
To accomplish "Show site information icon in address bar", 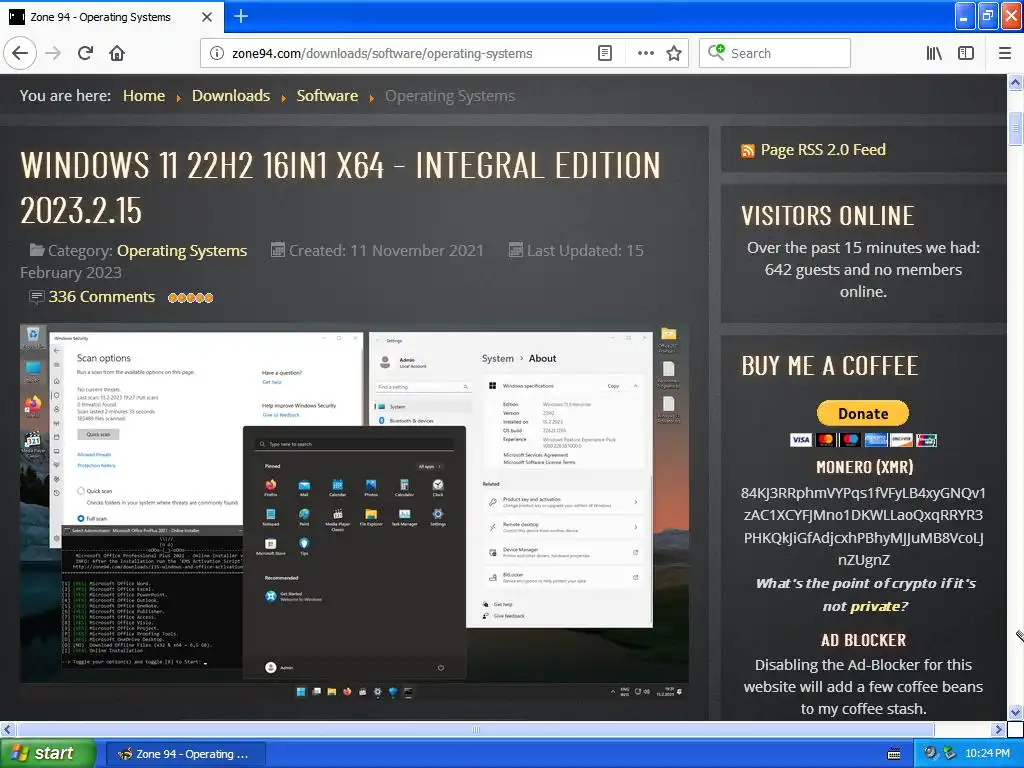I will pyautogui.click(x=216, y=53).
